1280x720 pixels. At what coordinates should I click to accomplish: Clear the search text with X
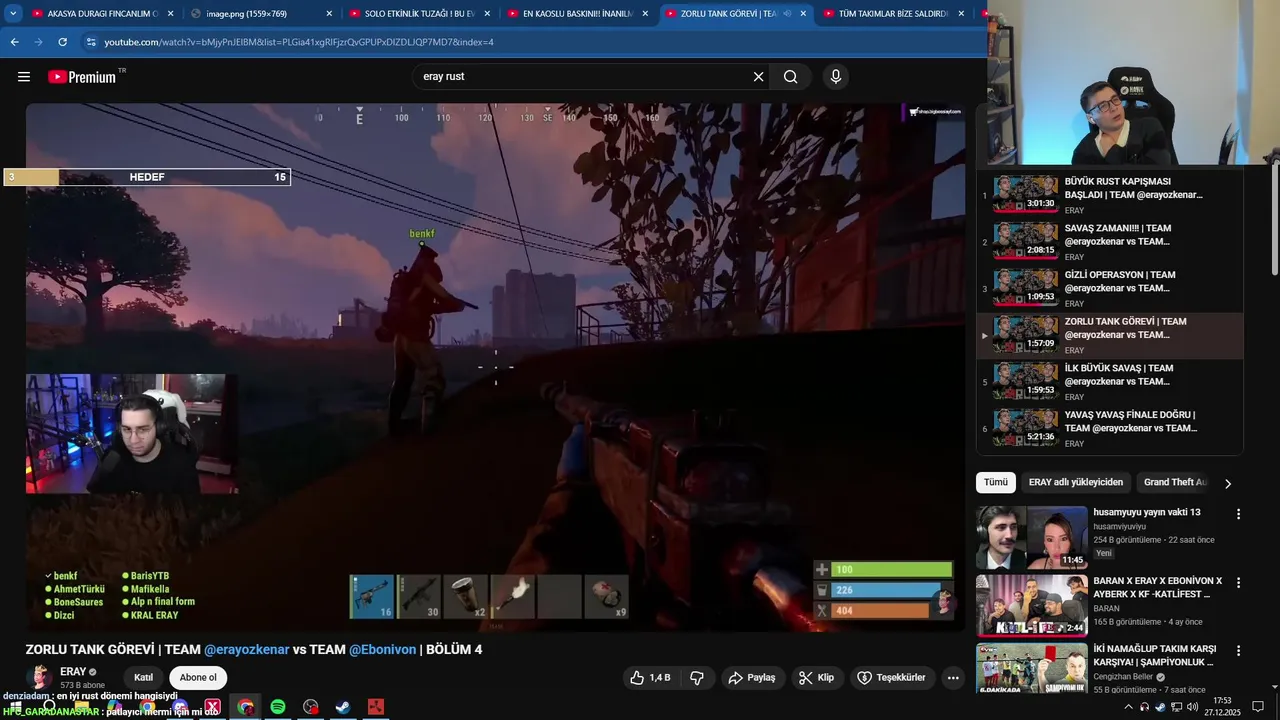[758, 77]
